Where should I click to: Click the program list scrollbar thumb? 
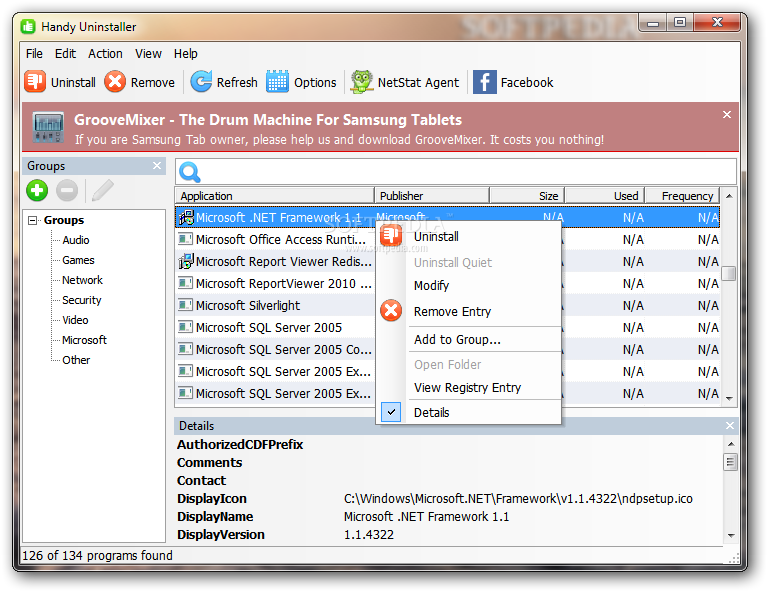click(x=729, y=273)
